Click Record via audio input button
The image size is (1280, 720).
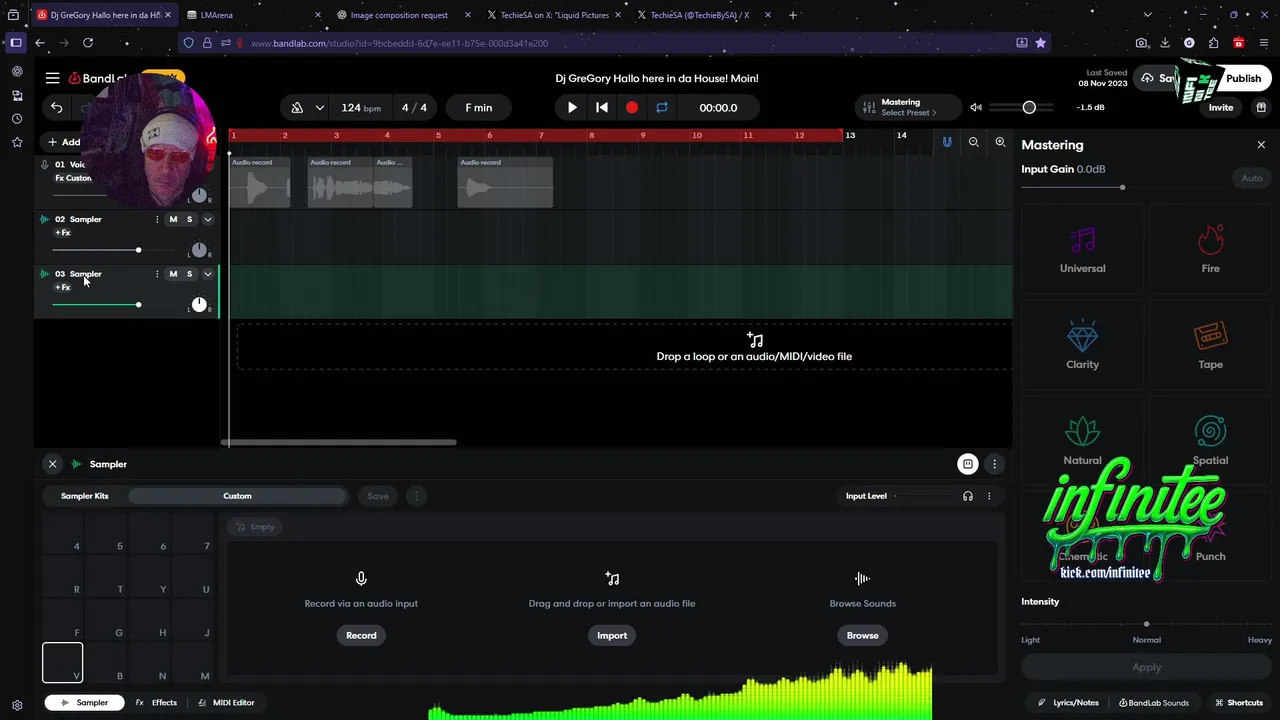point(361,635)
